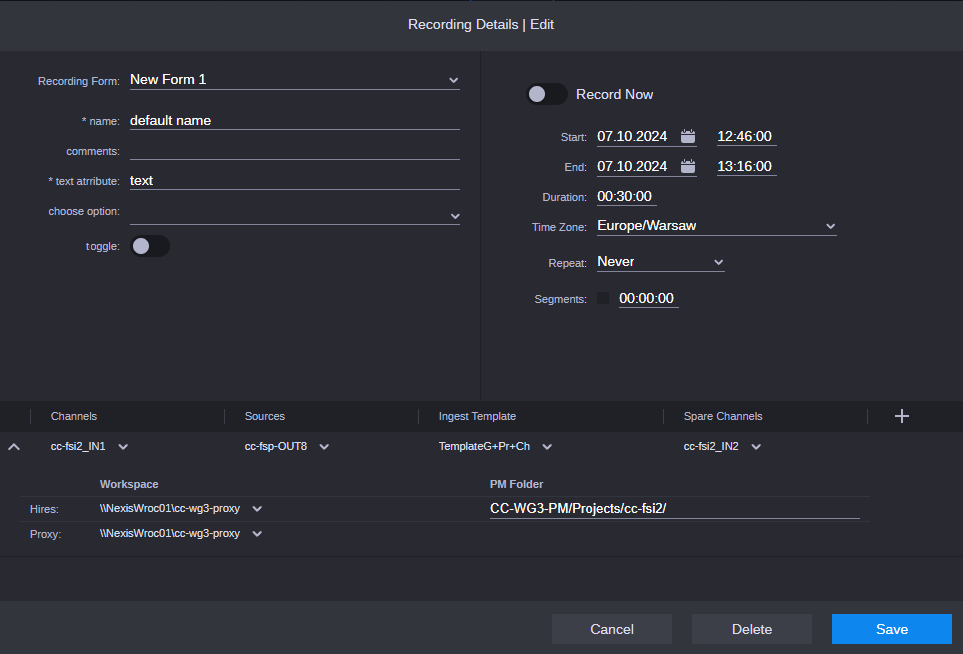This screenshot has width=963, height=654.
Task: Open the Repeat Never dropdown
Action: (661, 262)
